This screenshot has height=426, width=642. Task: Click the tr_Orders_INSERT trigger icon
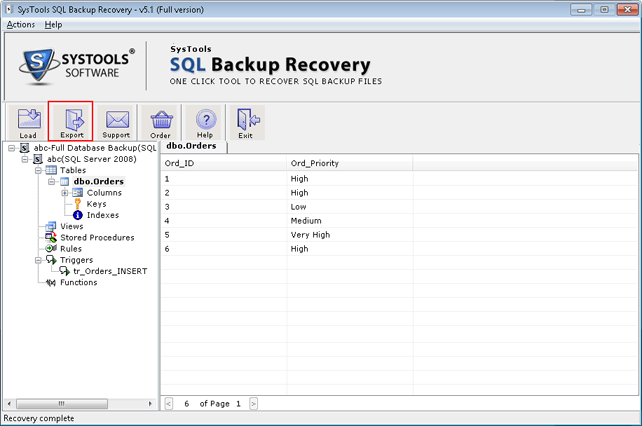[64, 271]
